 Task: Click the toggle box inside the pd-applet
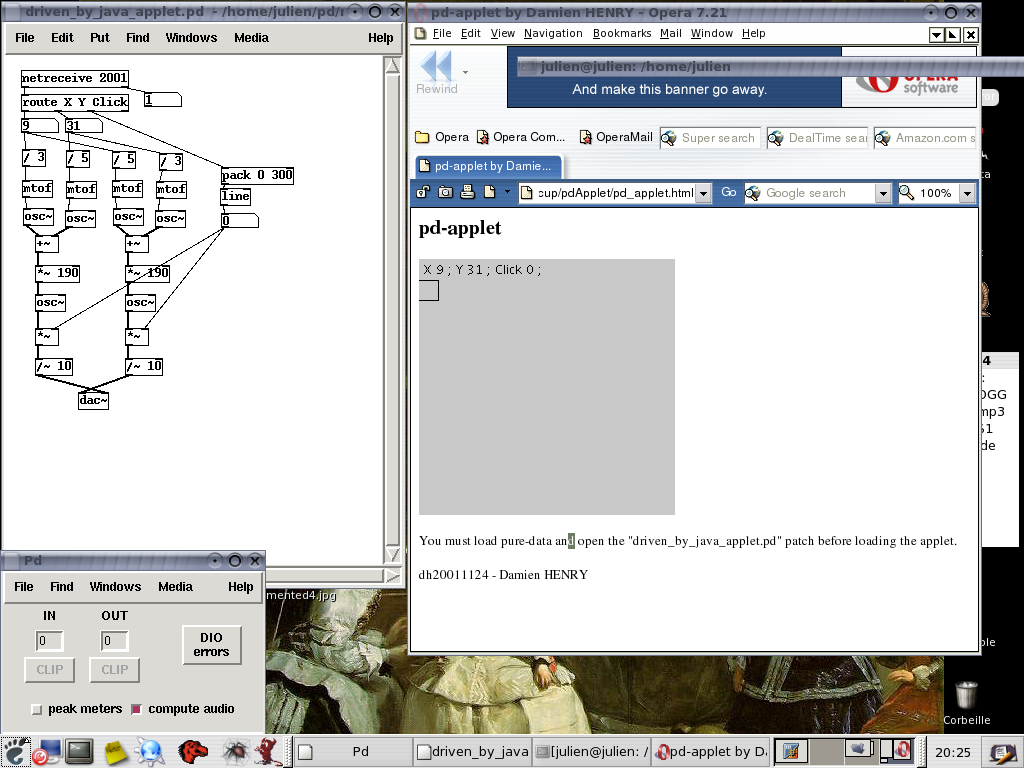[x=428, y=290]
